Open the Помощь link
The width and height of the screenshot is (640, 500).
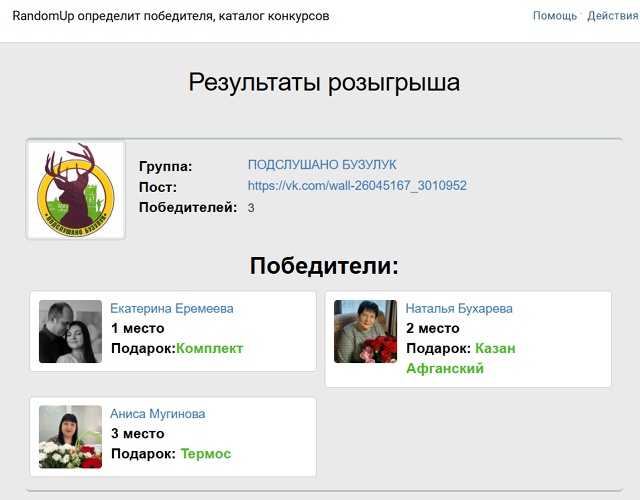[x=555, y=16]
